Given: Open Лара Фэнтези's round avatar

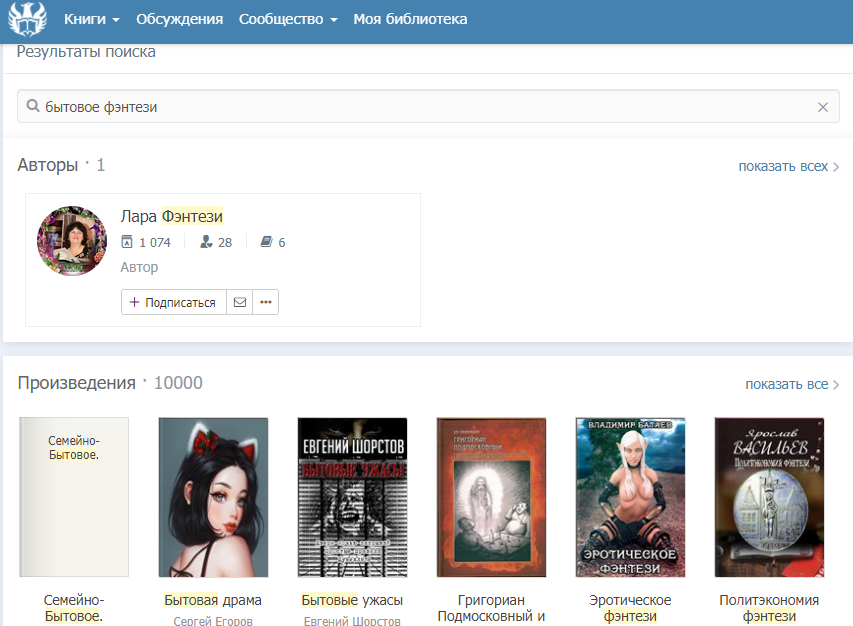Looking at the screenshot, I should click(72, 242).
